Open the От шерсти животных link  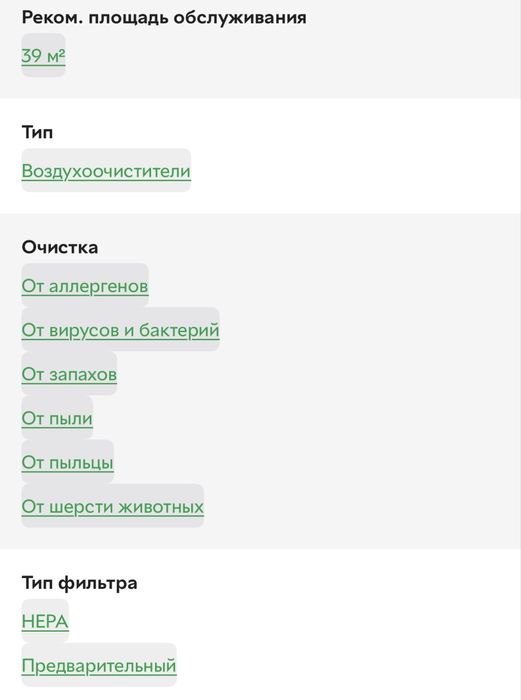pos(113,506)
